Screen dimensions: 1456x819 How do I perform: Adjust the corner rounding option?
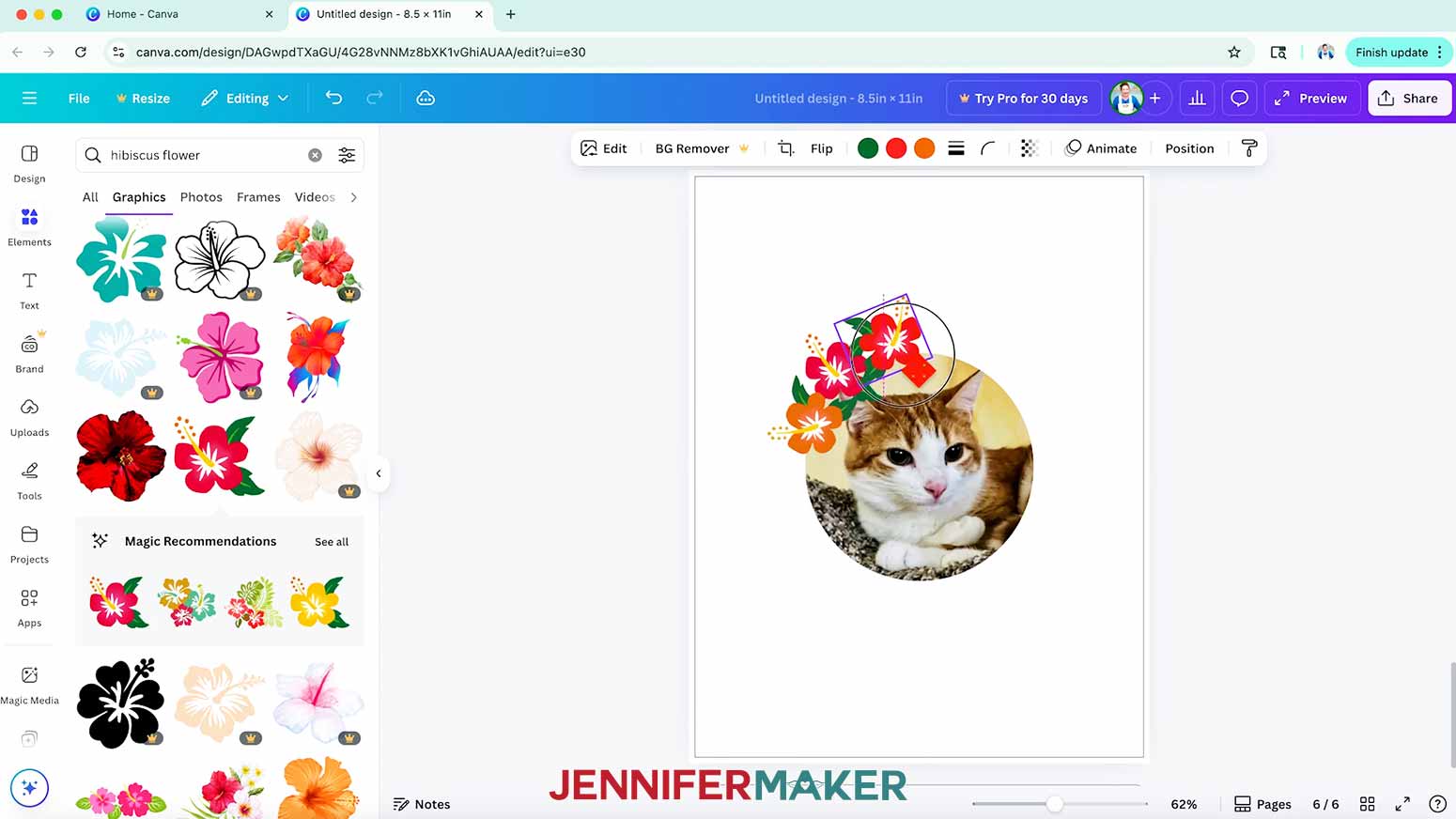[987, 148]
